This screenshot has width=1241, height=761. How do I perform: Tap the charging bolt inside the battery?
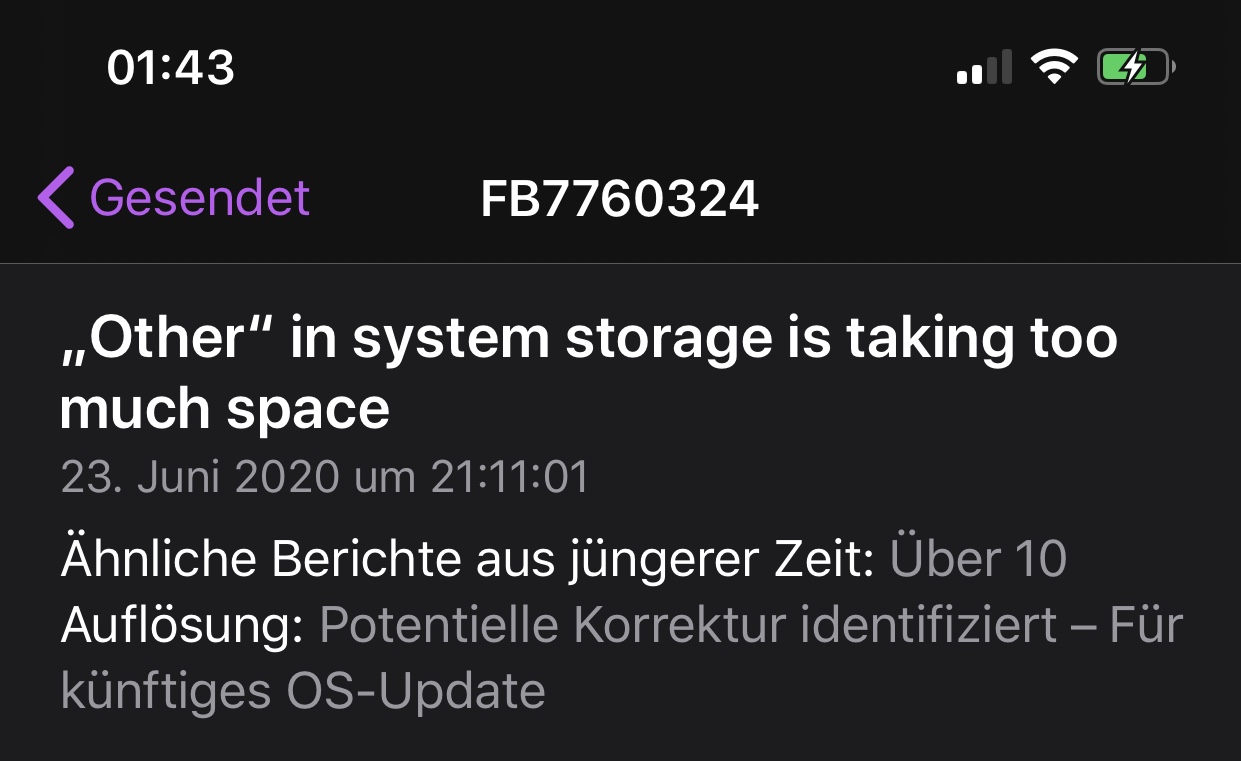click(1133, 68)
